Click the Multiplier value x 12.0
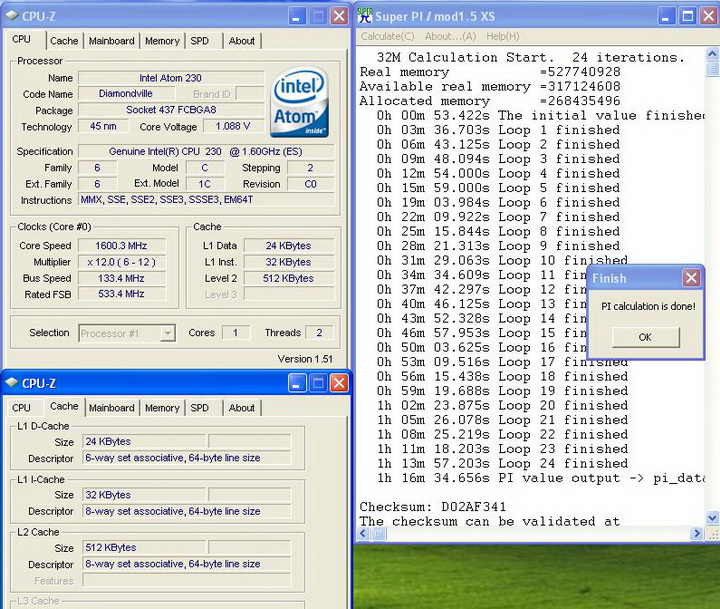 pos(121,262)
